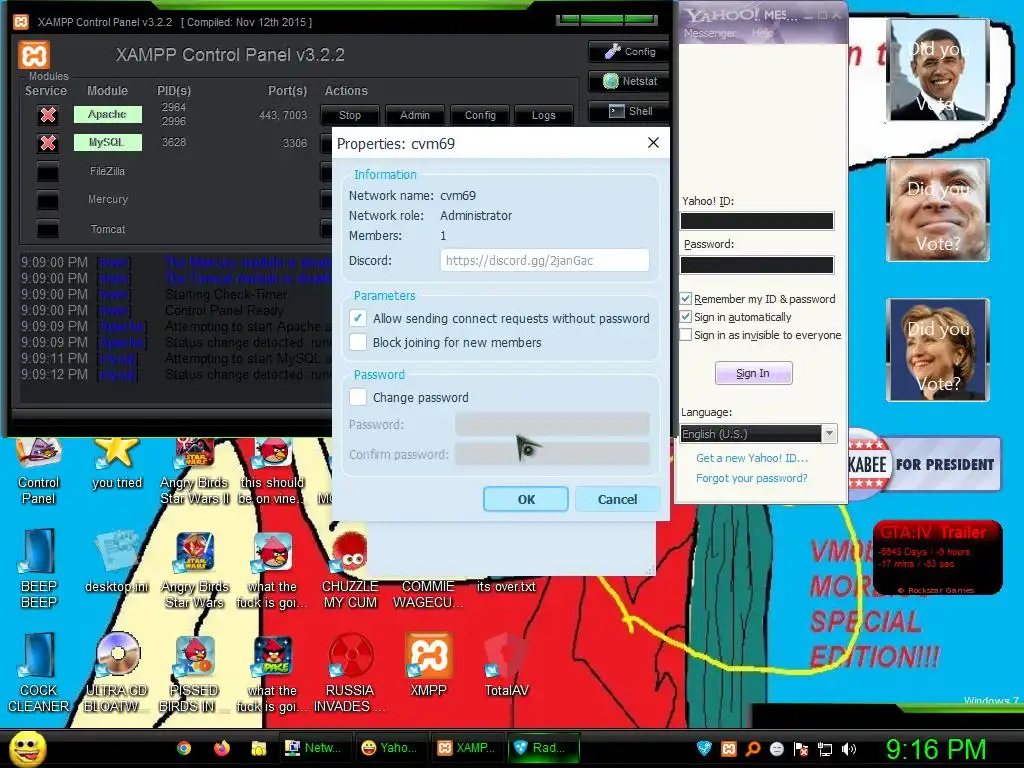
Task: Click the Radmin shield tray icon
Action: (x=704, y=748)
